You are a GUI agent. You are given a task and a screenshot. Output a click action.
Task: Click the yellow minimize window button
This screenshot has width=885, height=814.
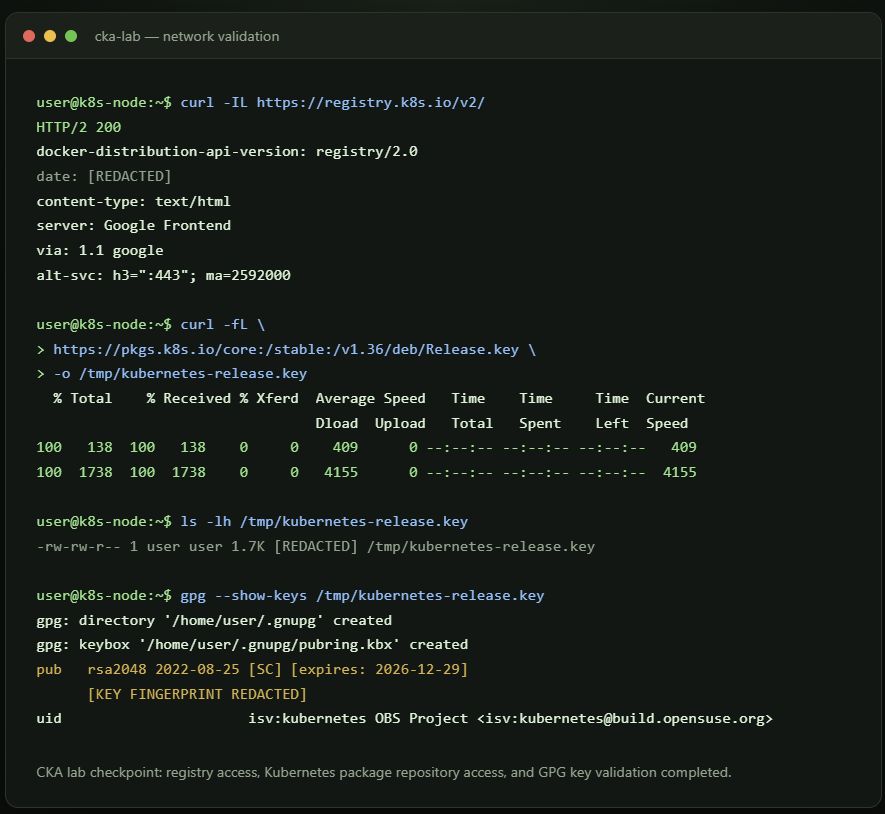[x=50, y=36]
